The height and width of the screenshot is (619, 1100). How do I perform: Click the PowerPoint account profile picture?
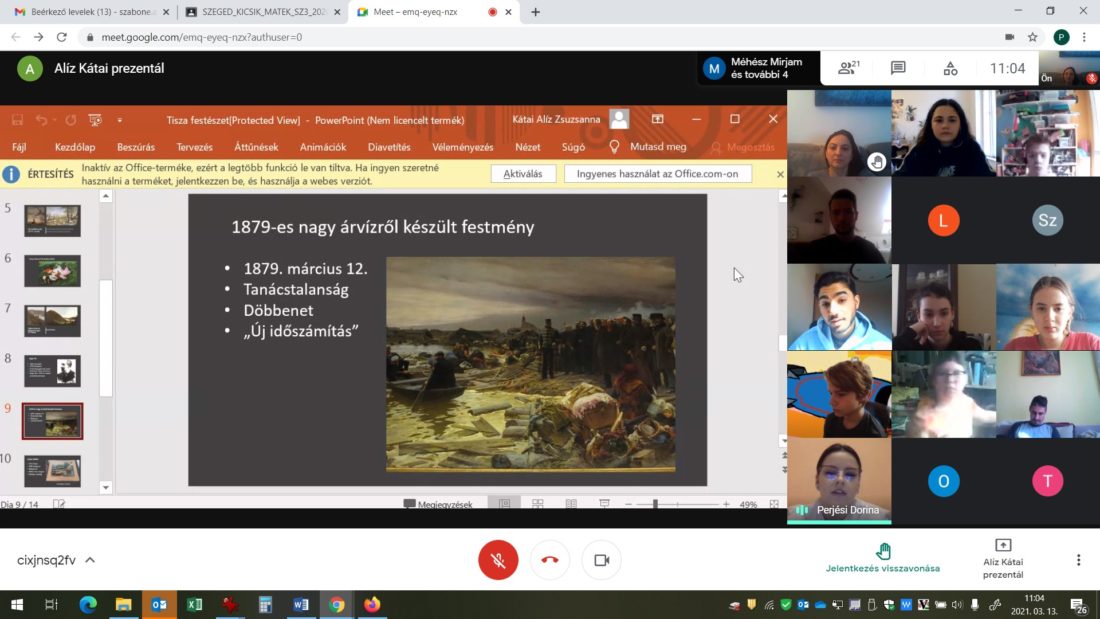619,119
